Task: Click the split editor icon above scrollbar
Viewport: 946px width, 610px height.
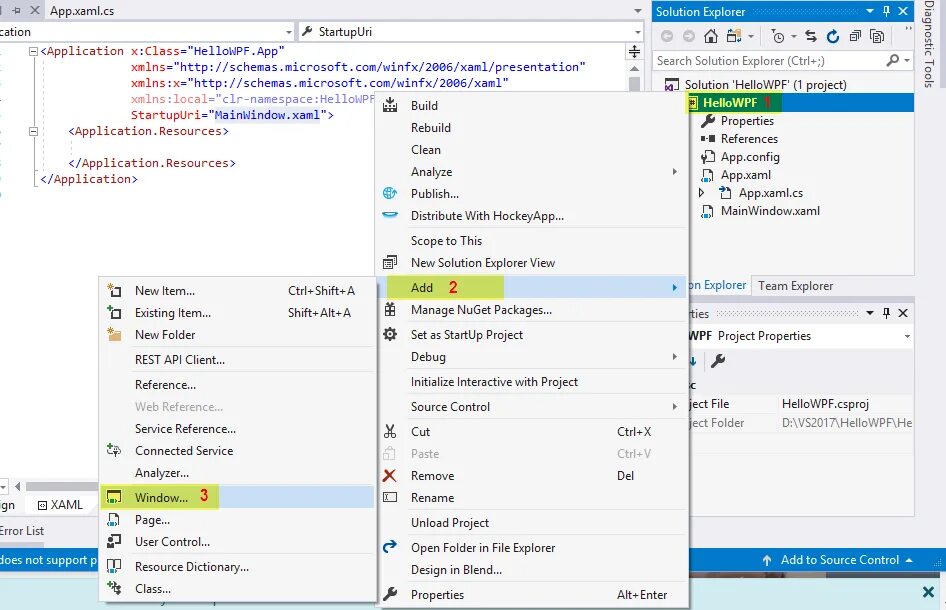Action: (634, 51)
